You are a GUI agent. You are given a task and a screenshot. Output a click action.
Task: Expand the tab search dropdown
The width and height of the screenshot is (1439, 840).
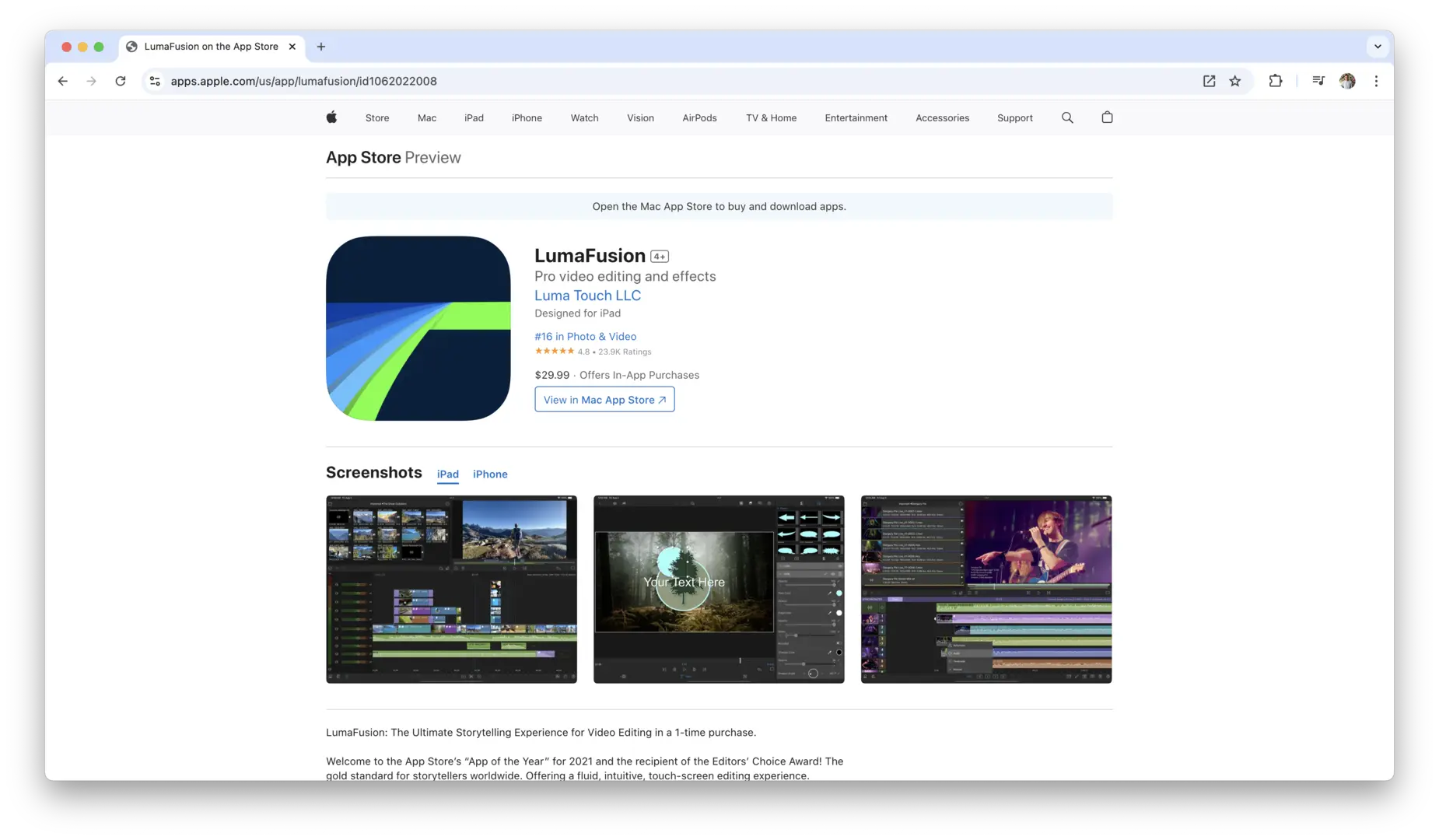(x=1378, y=47)
